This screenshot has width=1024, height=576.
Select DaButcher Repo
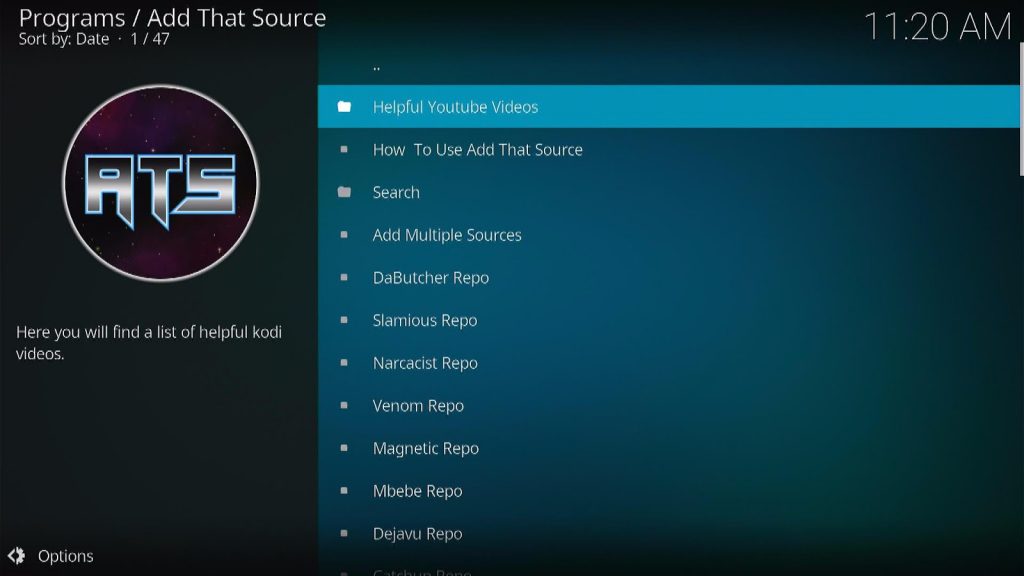[669, 278]
